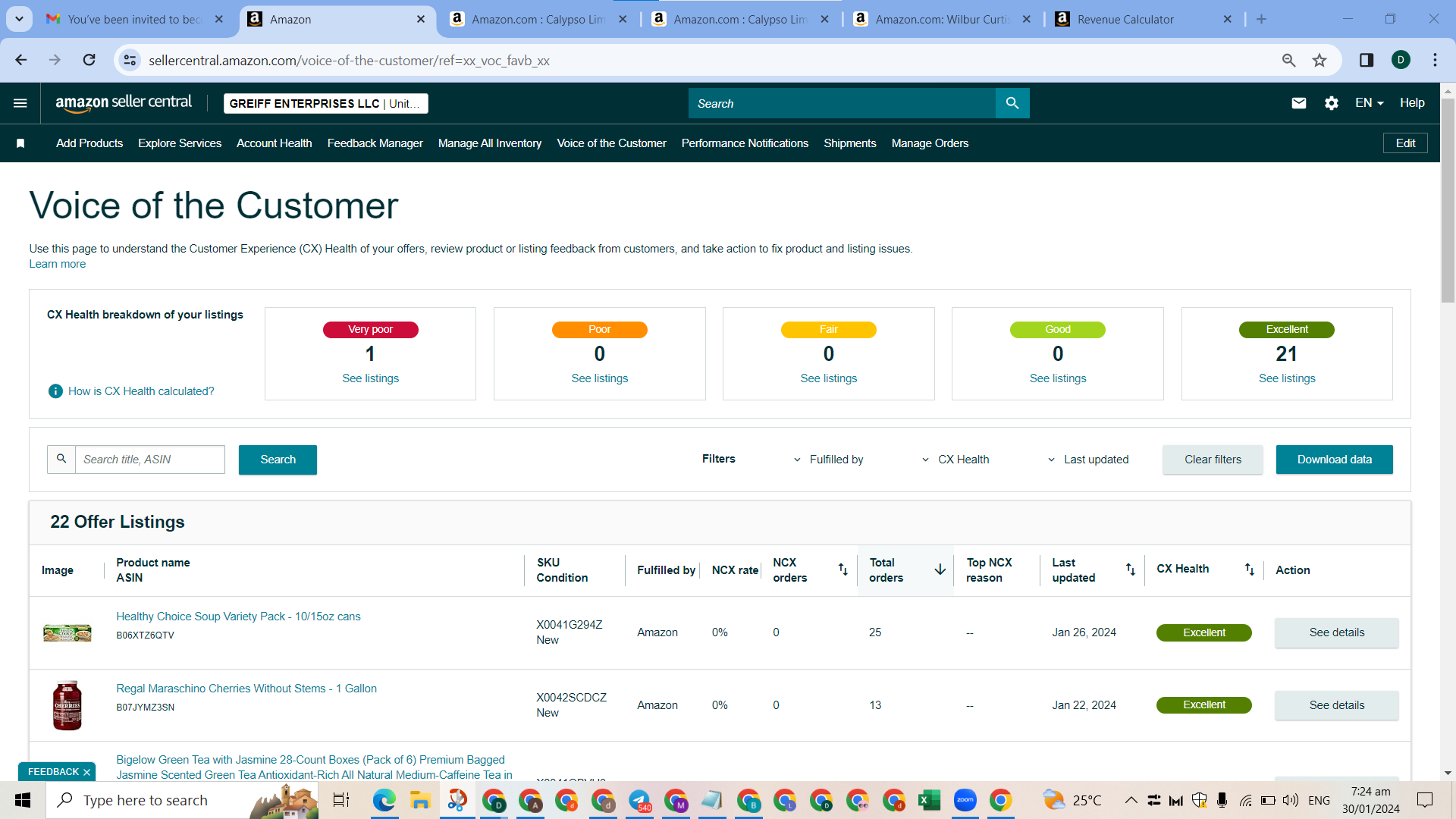Click Download data button
Viewport: 1456px width, 819px height.
pyautogui.click(x=1334, y=460)
